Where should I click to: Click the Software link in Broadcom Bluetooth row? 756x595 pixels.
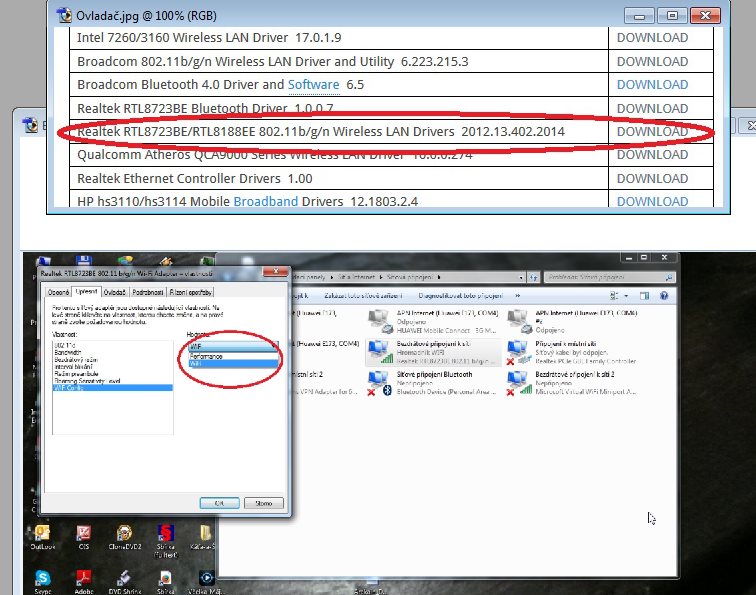(313, 84)
